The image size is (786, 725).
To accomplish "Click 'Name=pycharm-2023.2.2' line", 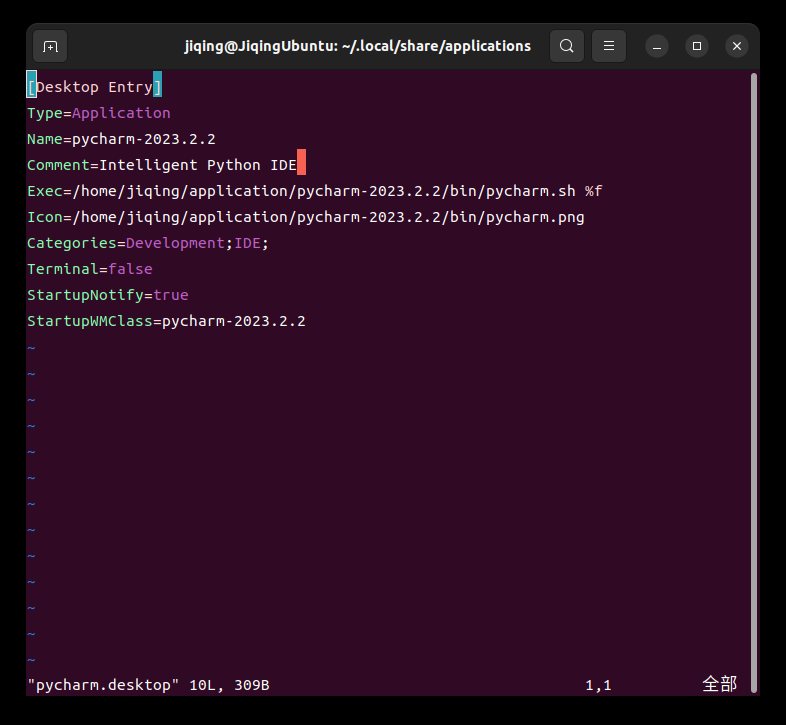I will coord(121,139).
